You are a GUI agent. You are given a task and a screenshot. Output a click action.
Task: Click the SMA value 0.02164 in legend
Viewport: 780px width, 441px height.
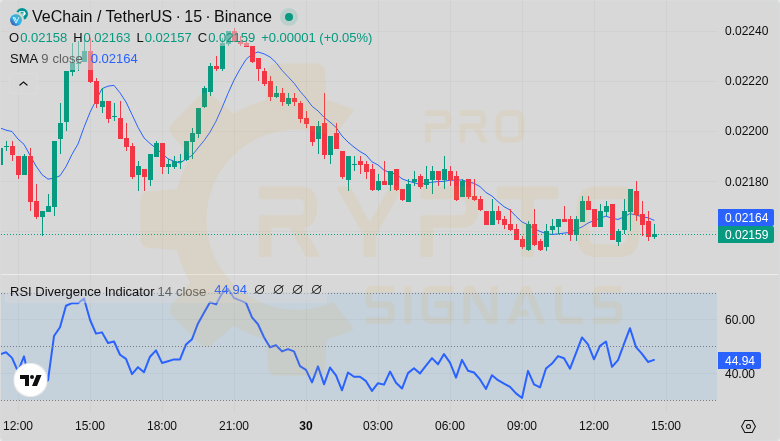click(x=114, y=59)
